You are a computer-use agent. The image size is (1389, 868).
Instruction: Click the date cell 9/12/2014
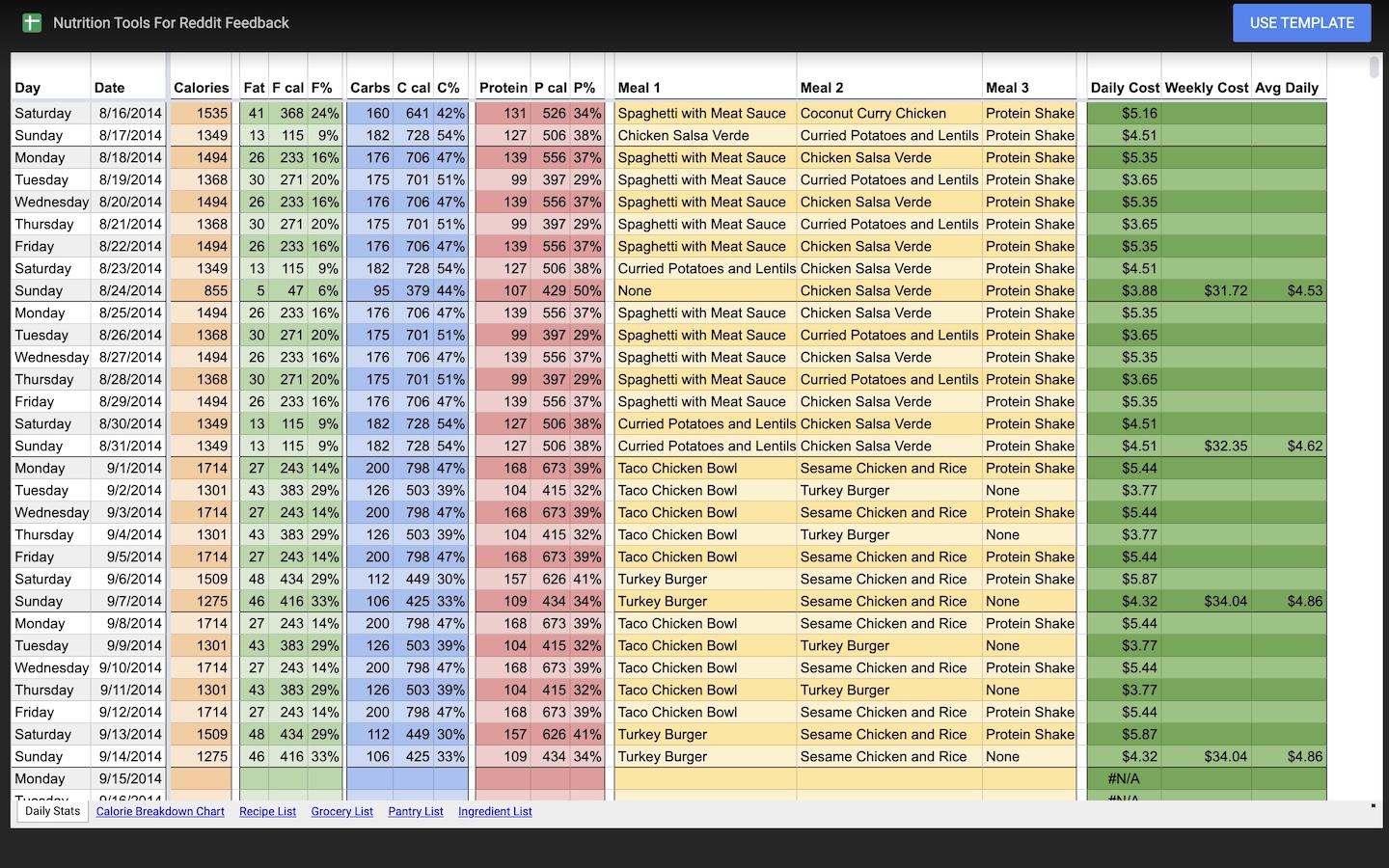tap(127, 712)
